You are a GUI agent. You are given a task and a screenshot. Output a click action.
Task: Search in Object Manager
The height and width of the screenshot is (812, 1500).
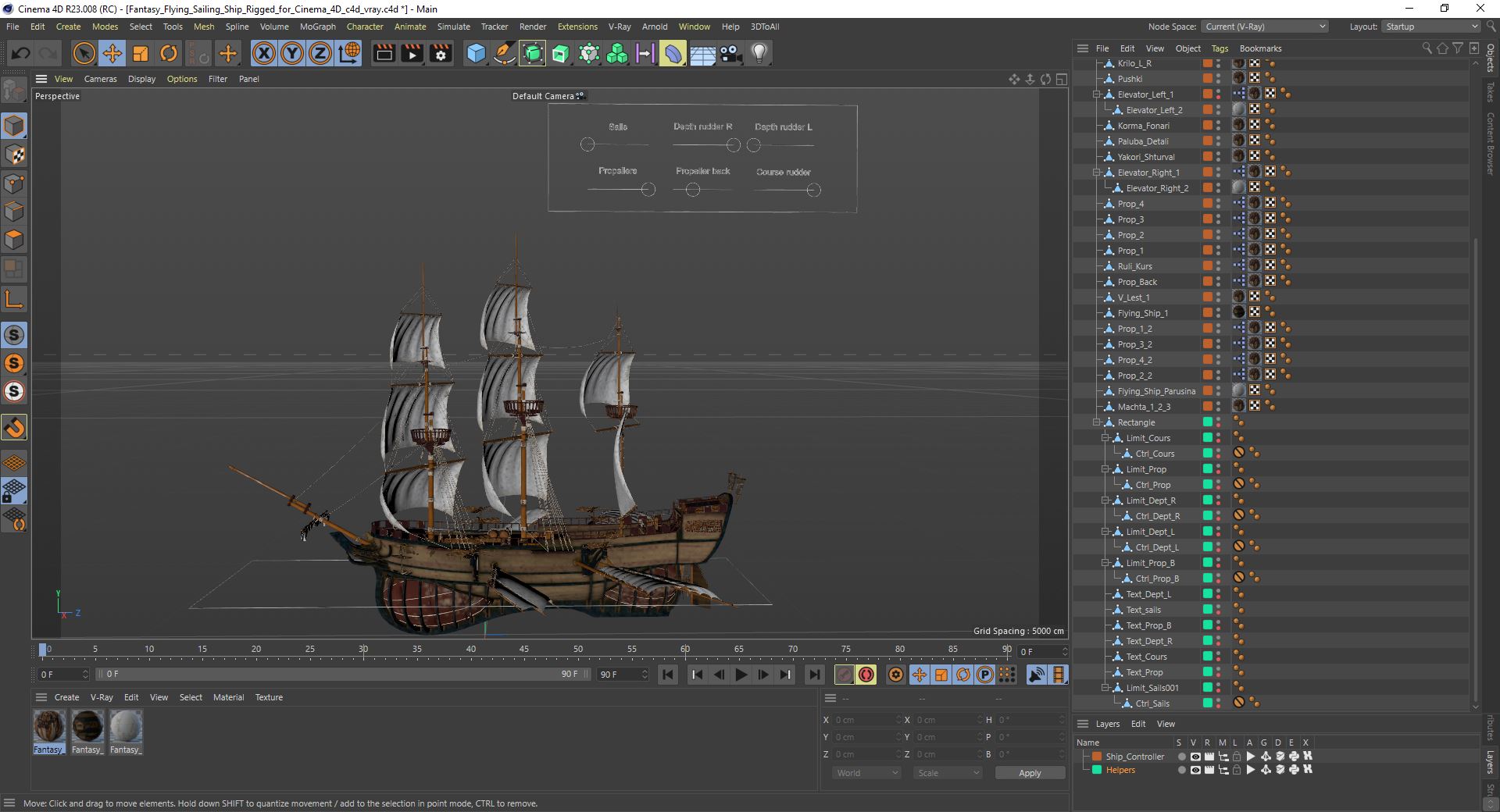click(x=1427, y=48)
